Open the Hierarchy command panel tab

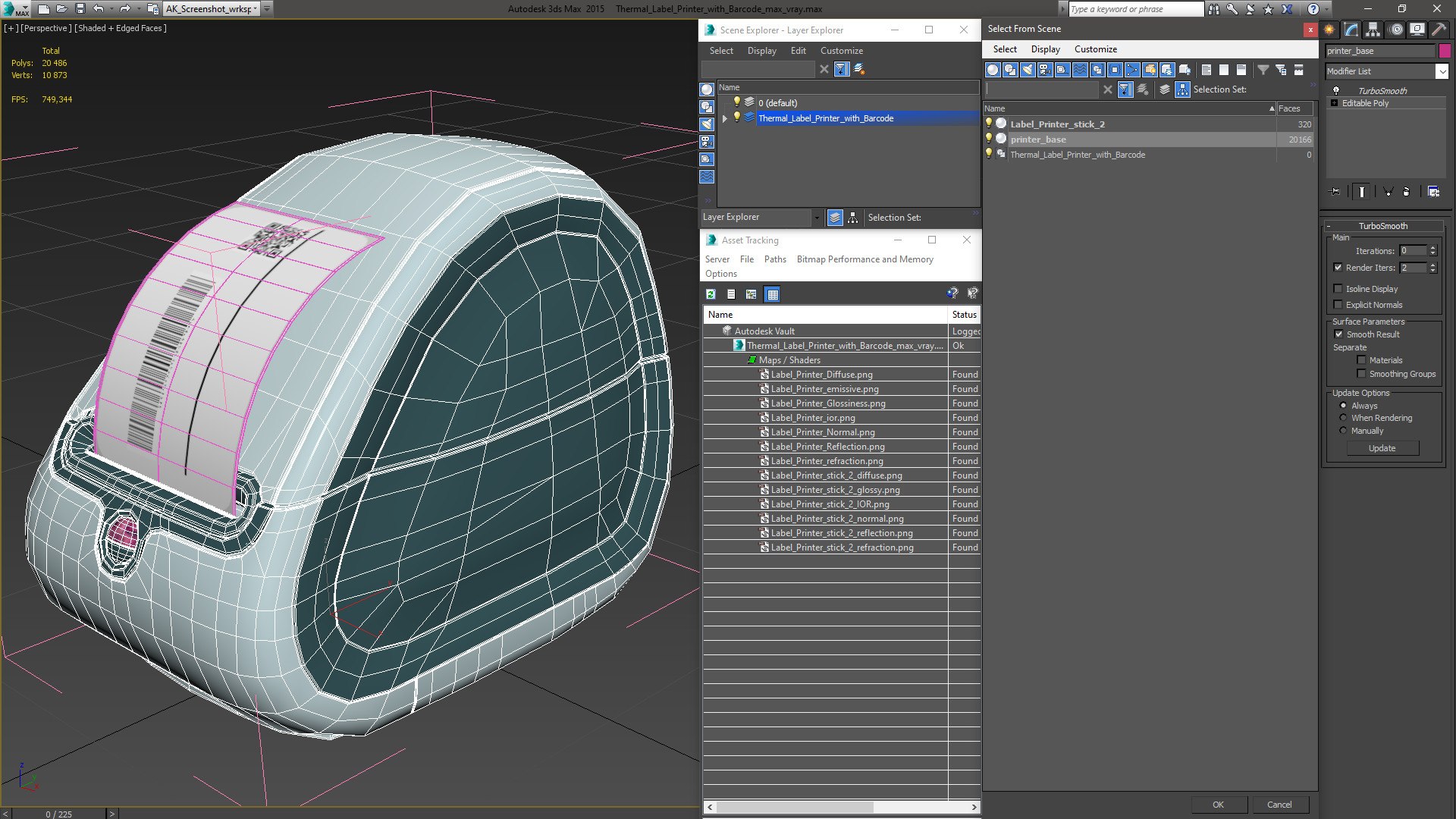(1373, 30)
